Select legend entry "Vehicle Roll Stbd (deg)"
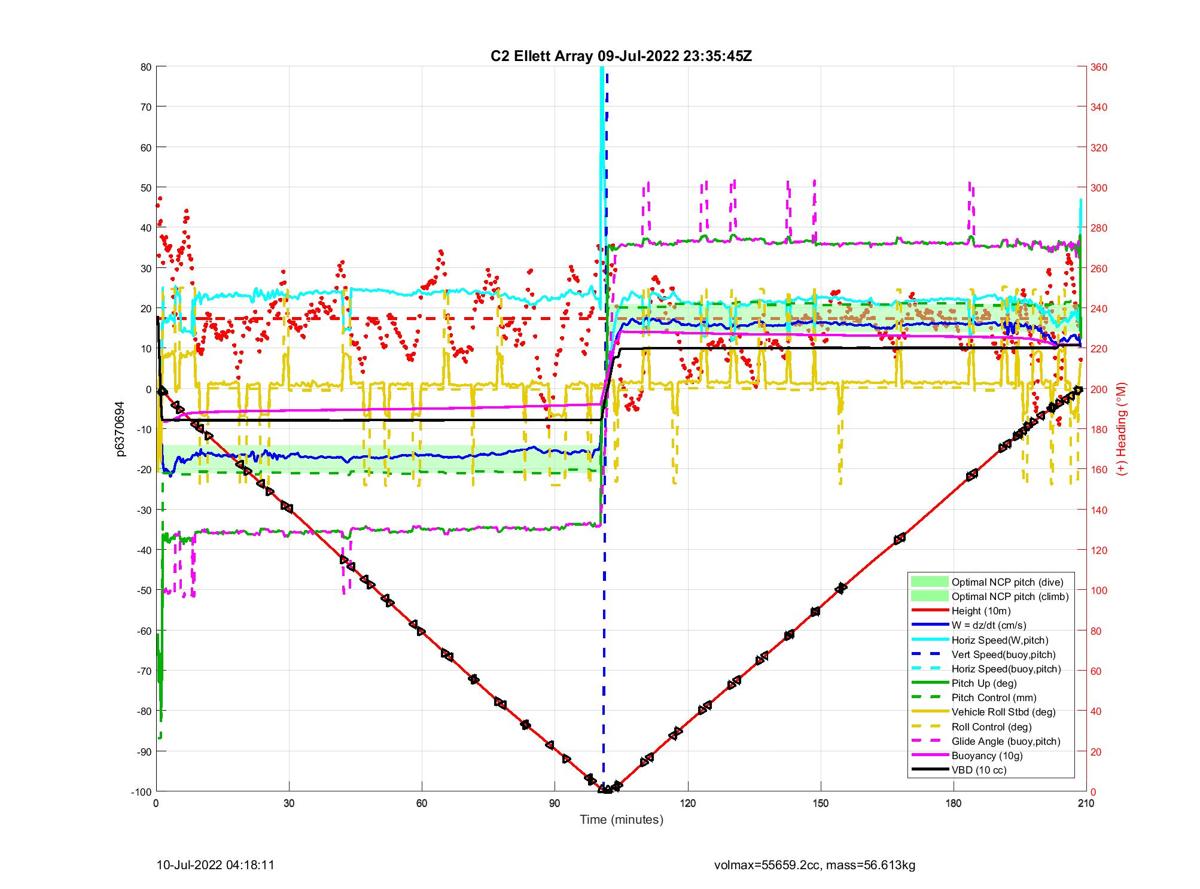The image size is (1200, 889). pyautogui.click(x=1003, y=712)
